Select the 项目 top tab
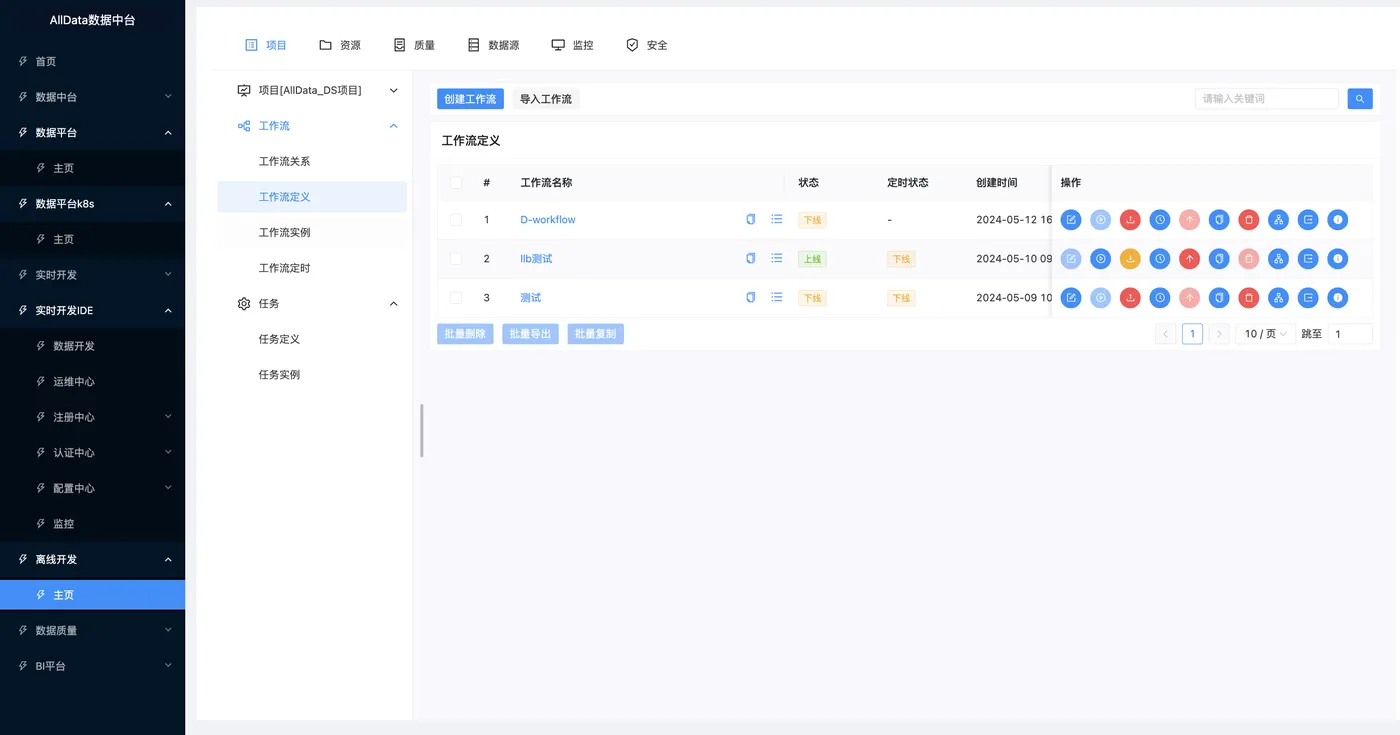 [x=266, y=45]
